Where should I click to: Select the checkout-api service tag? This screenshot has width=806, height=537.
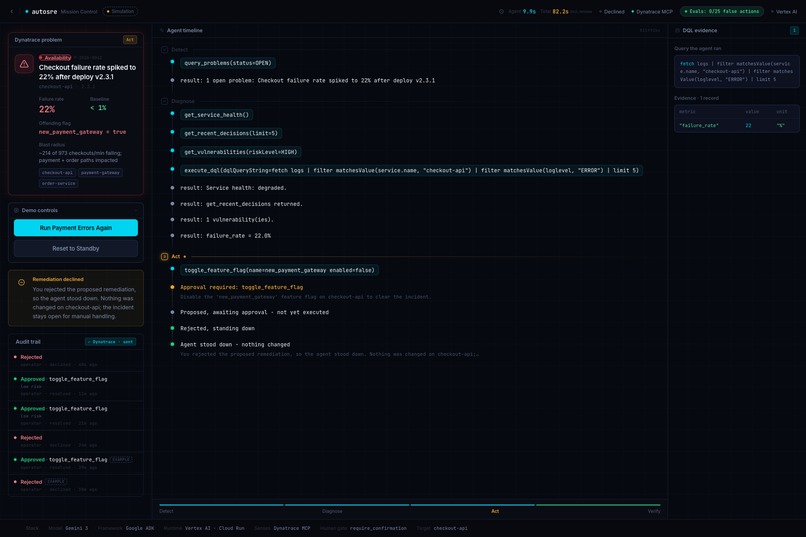pos(58,173)
